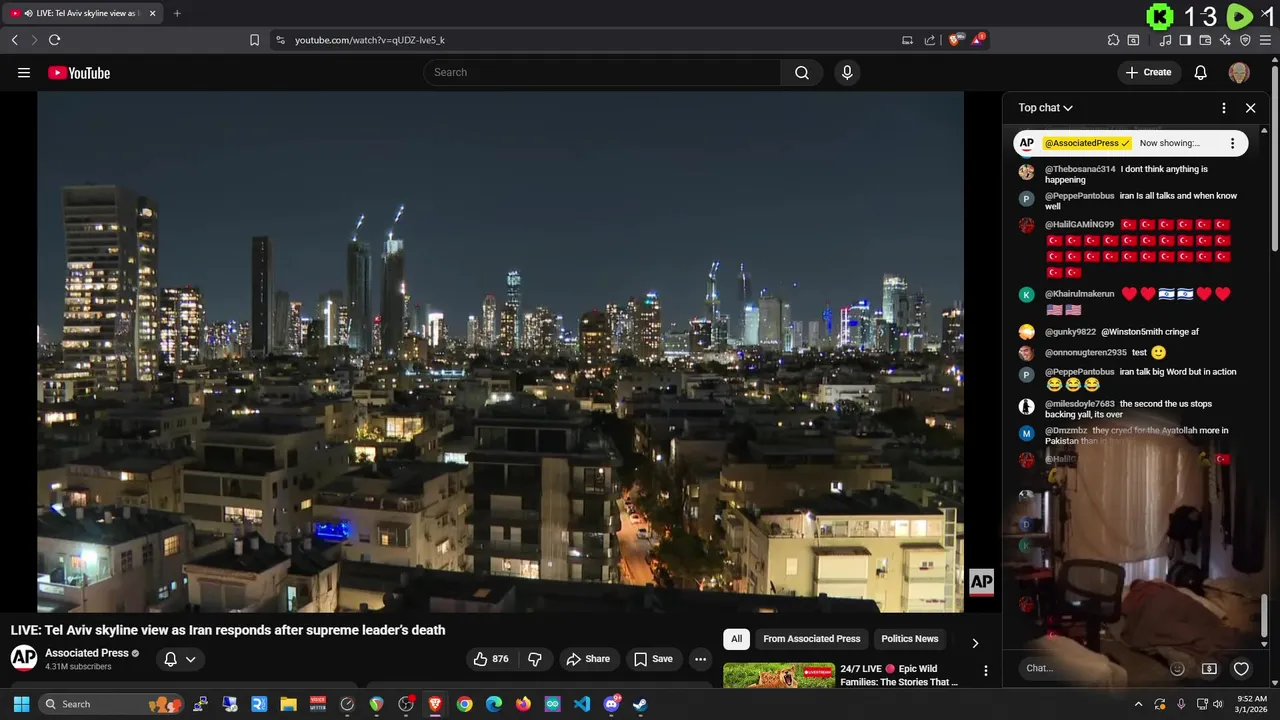This screenshot has width=1280, height=720.
Task: Open options for the Epic Wild Families video
Action: [985, 671]
